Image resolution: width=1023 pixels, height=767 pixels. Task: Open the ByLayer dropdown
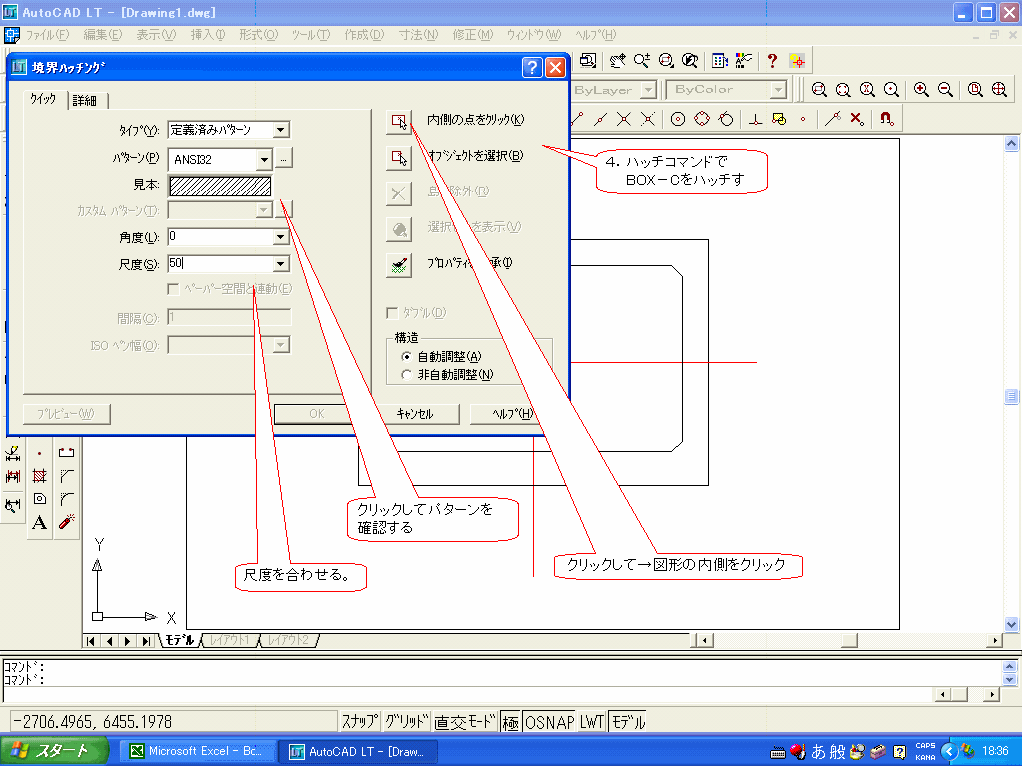[648, 90]
